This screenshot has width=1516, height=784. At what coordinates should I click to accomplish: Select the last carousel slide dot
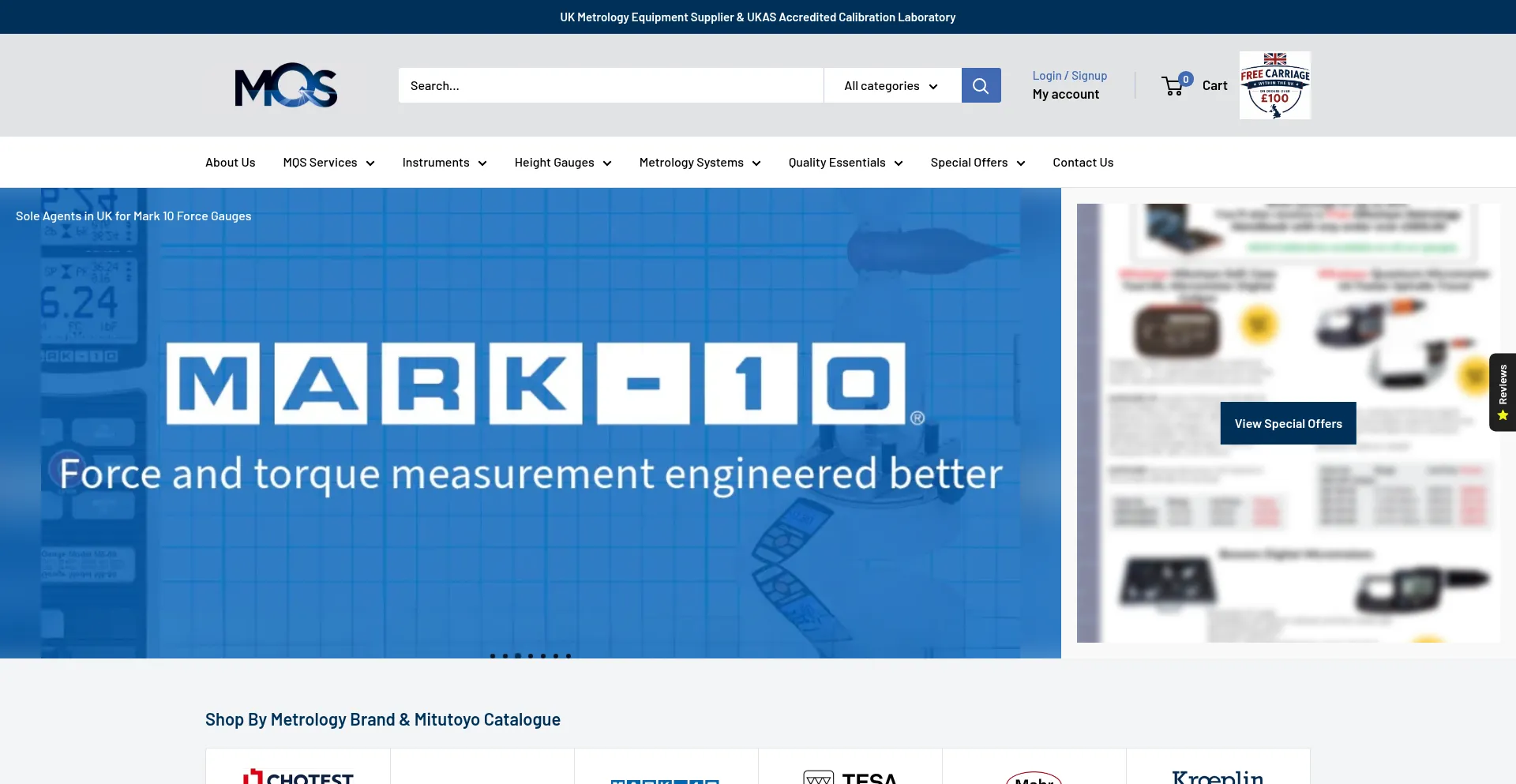pyautogui.click(x=568, y=655)
